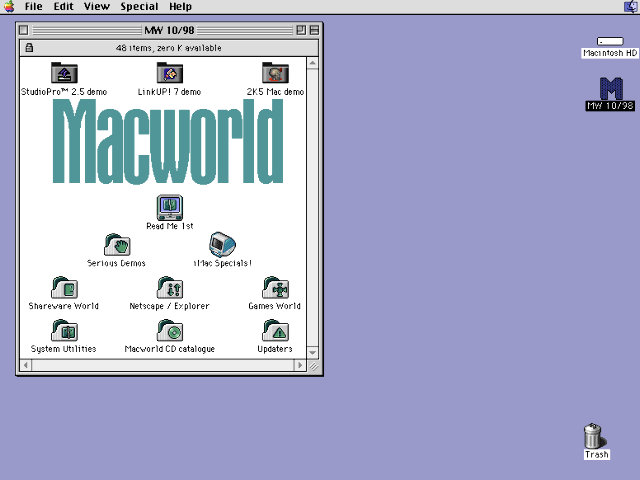Click the 'System Utilities' label text
Viewport: 640px width, 480px height.
point(64,349)
